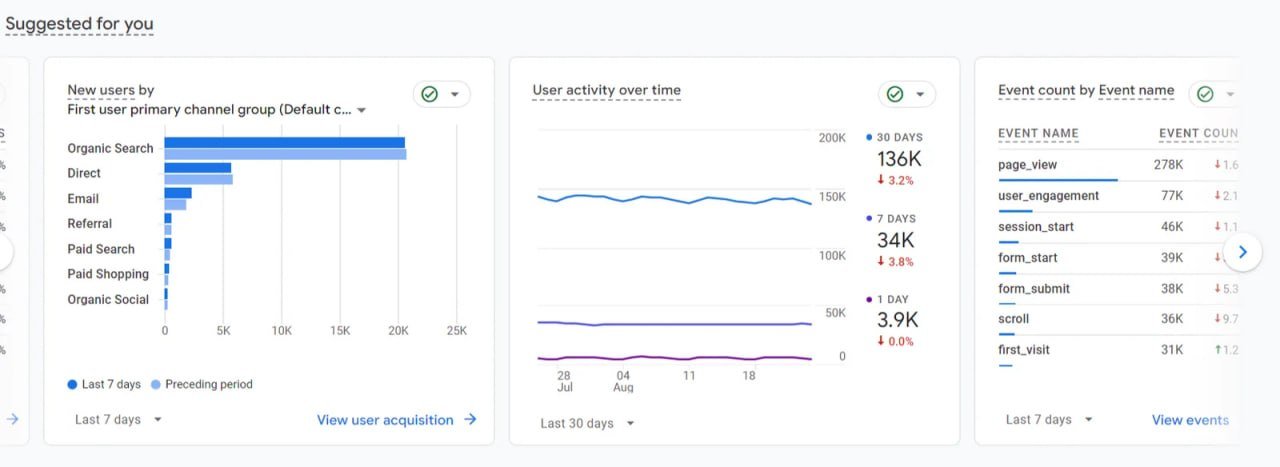1280x467 pixels.
Task: Click the next-card carousel arrow button
Action: tap(1243, 252)
